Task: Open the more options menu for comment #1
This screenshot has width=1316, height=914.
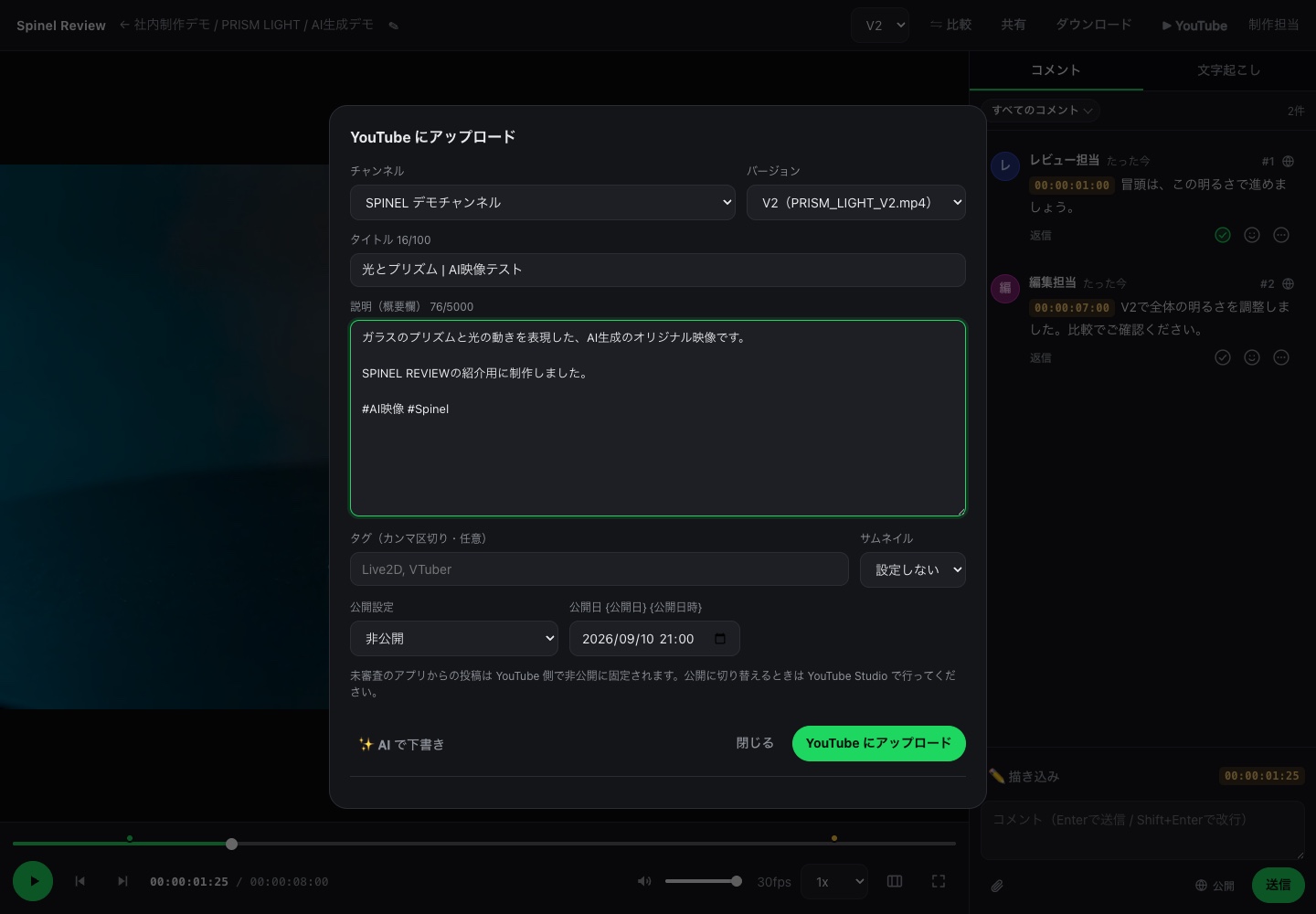Action: coord(1281,235)
